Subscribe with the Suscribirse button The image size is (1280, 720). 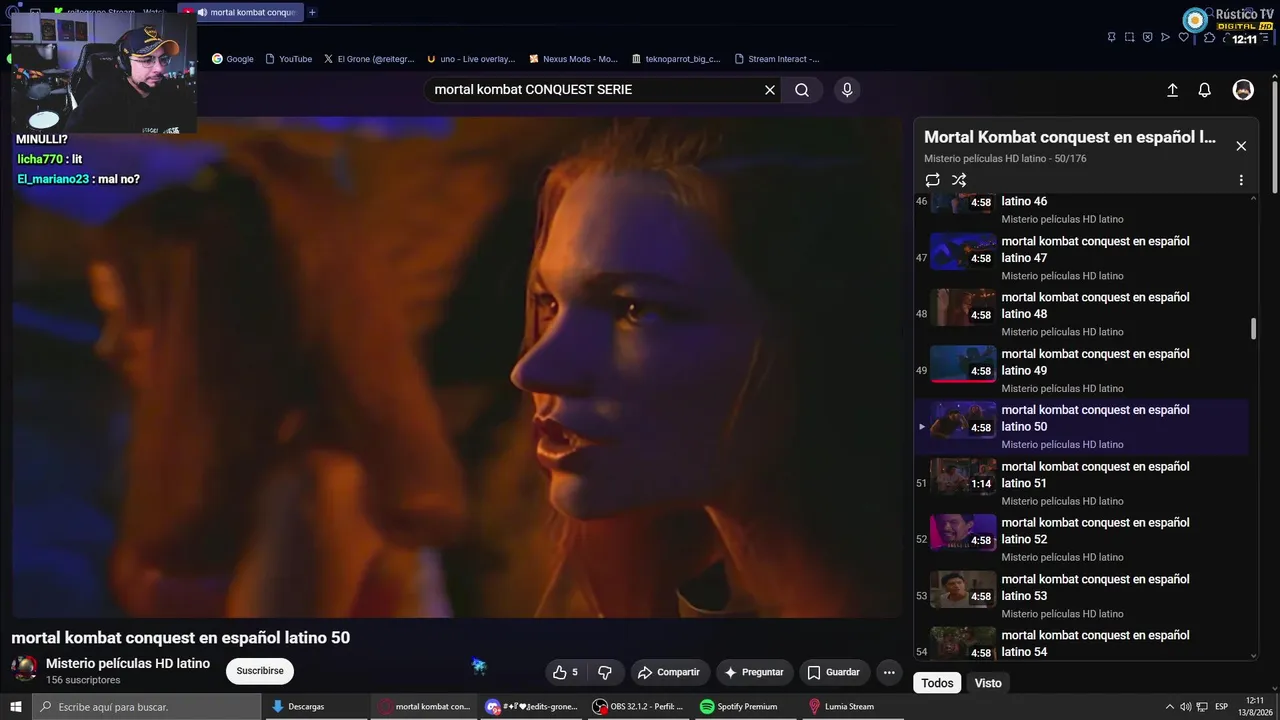point(260,671)
